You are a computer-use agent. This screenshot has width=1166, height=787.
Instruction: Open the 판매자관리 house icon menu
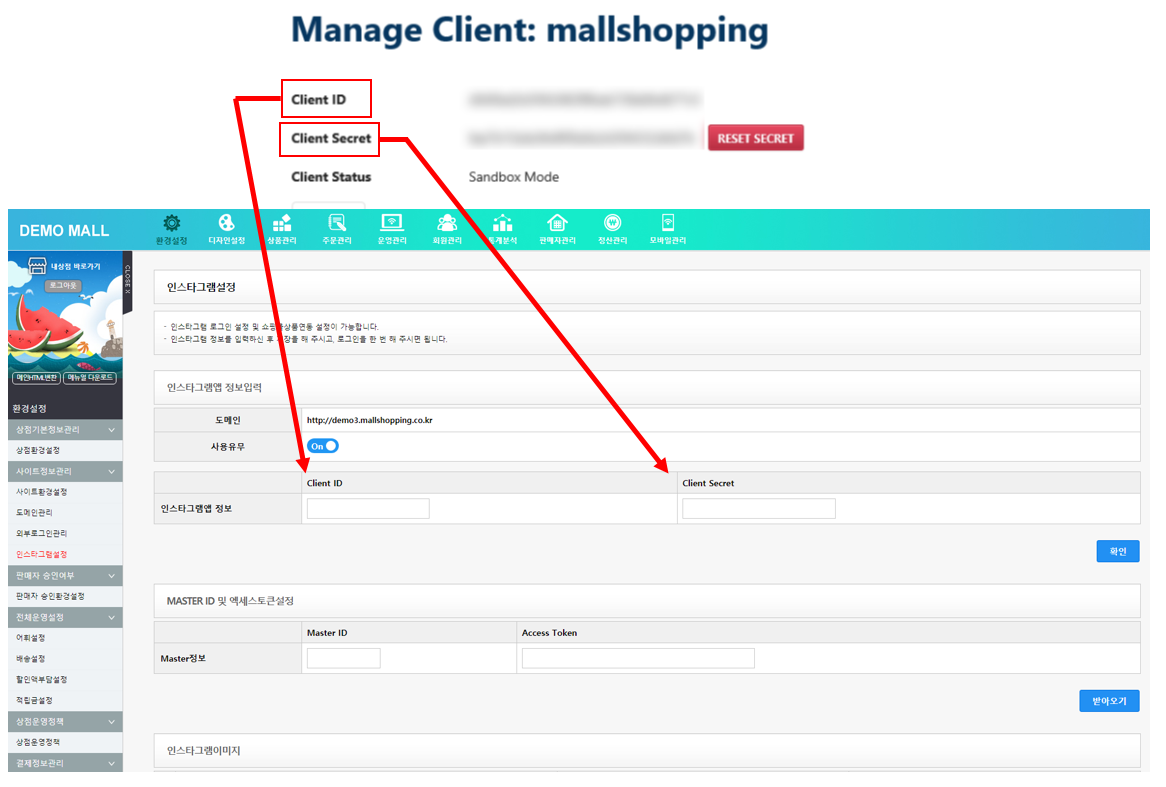558,229
